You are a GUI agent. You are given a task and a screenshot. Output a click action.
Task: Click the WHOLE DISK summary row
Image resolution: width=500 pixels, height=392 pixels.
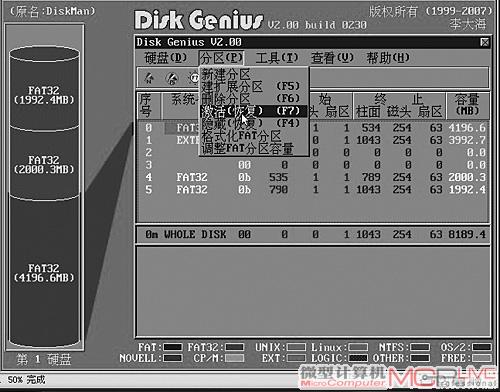(x=313, y=235)
